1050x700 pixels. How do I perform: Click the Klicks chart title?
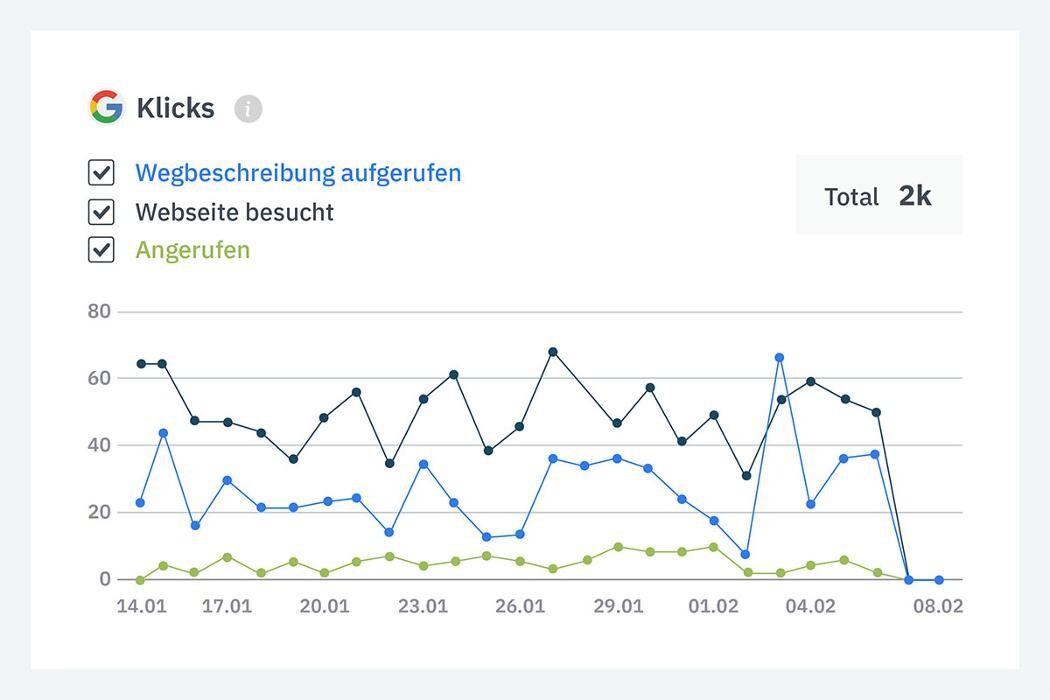point(175,108)
